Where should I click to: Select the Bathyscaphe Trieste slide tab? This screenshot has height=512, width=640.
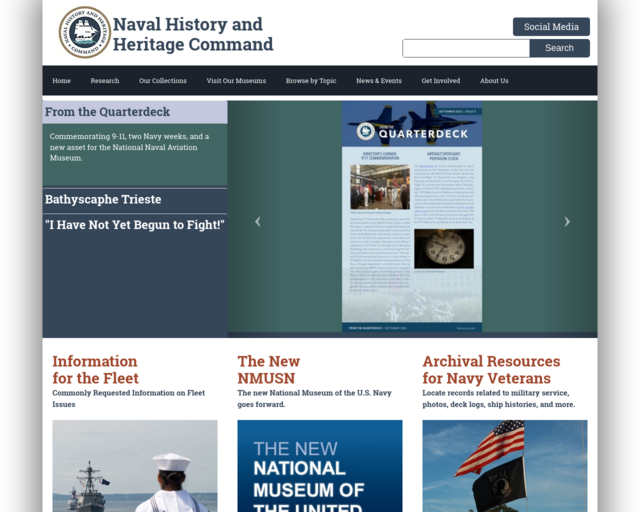click(135, 200)
